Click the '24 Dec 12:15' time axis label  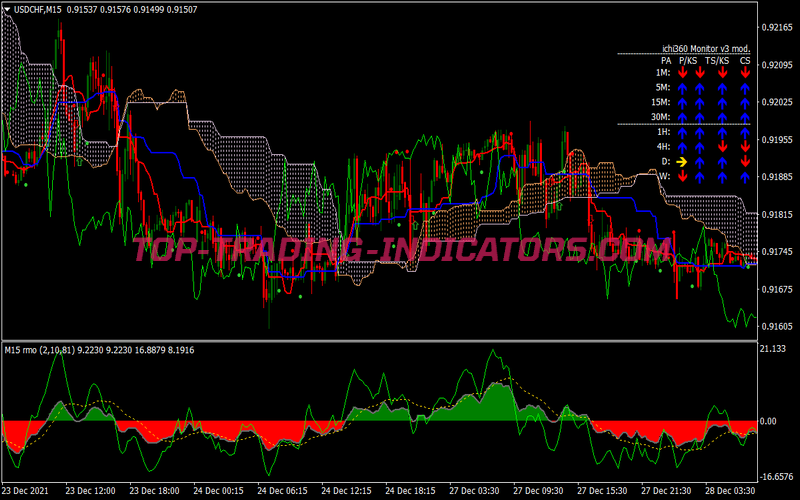(x=346, y=491)
